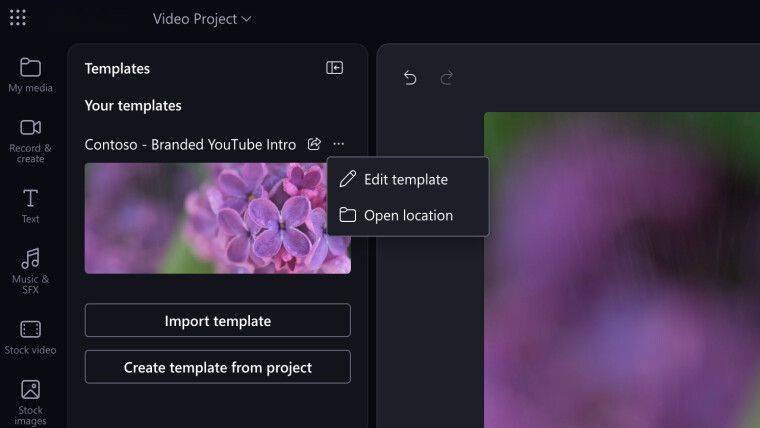Open My media in the sidebar
Screen dimensions: 760x428
[30, 75]
